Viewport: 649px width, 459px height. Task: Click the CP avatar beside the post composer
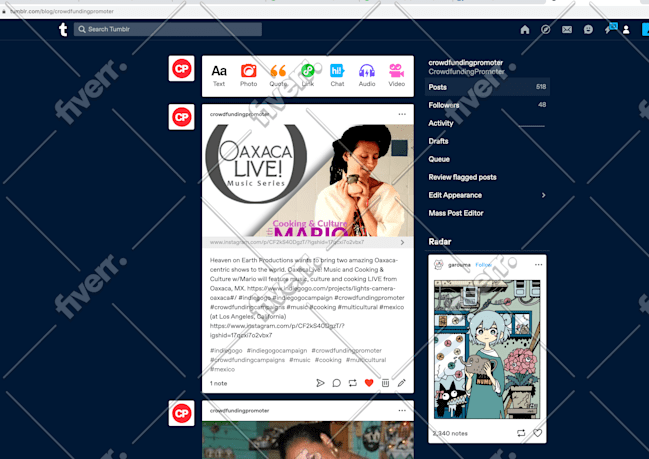pos(181,69)
